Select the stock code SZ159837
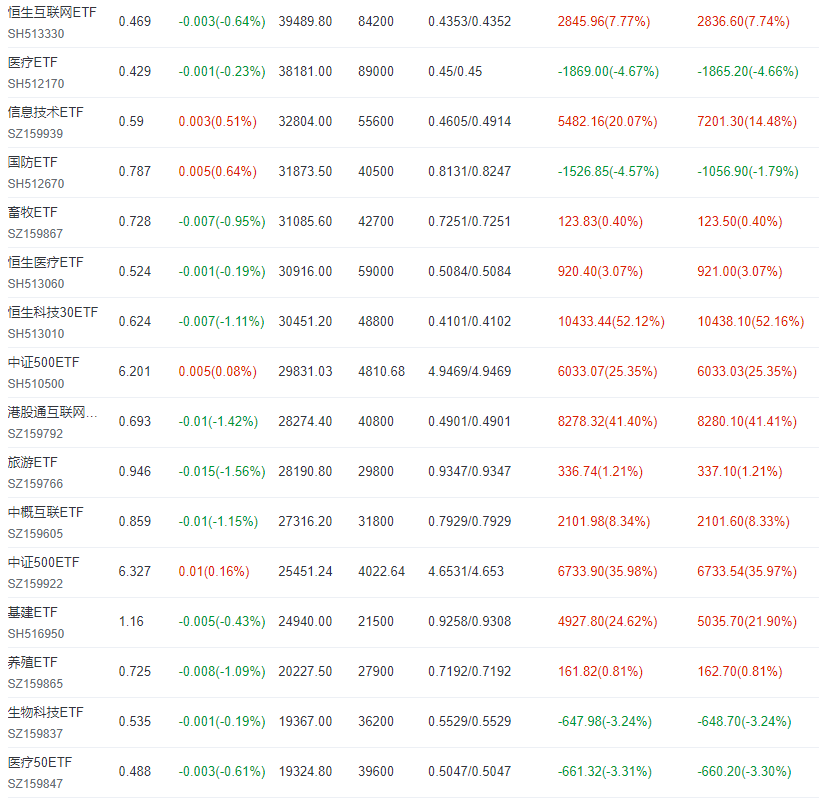 (36, 734)
